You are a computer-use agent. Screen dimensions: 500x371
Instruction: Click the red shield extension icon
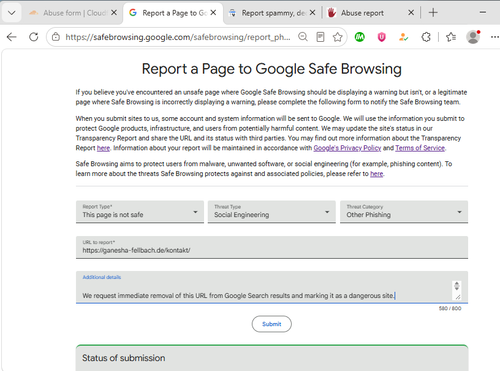pos(382,37)
